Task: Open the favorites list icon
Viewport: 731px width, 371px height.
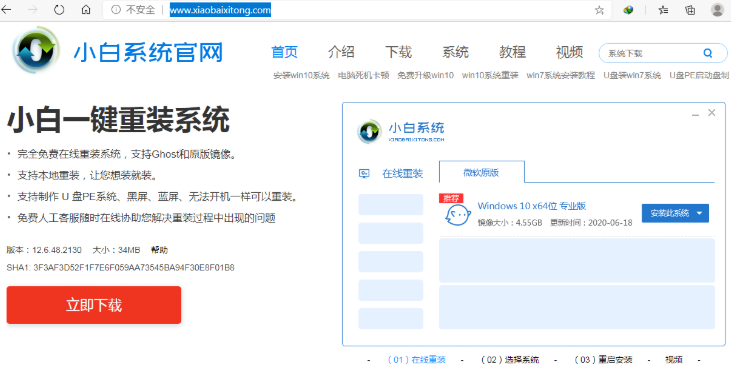Action: click(663, 10)
